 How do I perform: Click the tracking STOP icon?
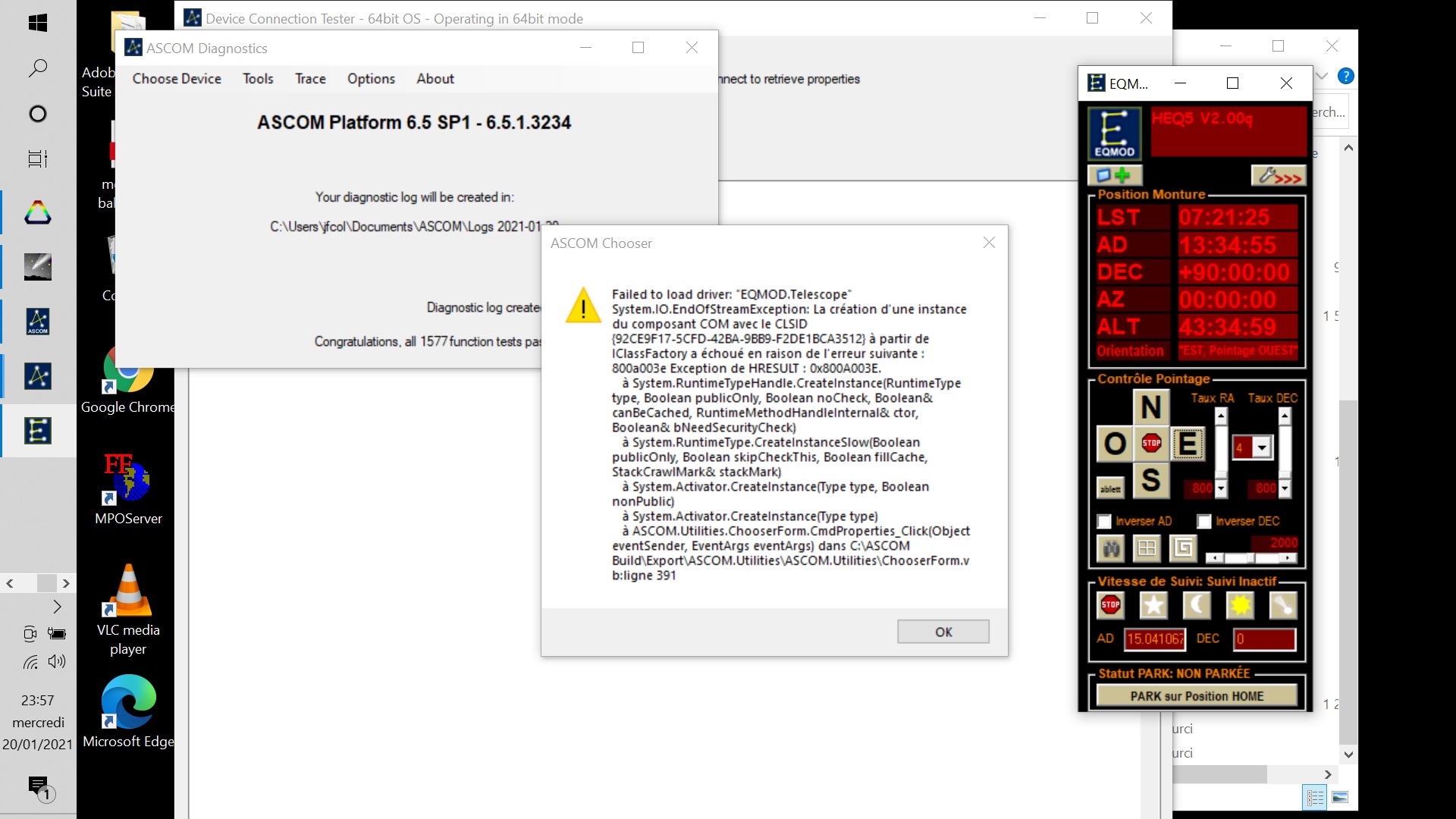(1110, 605)
